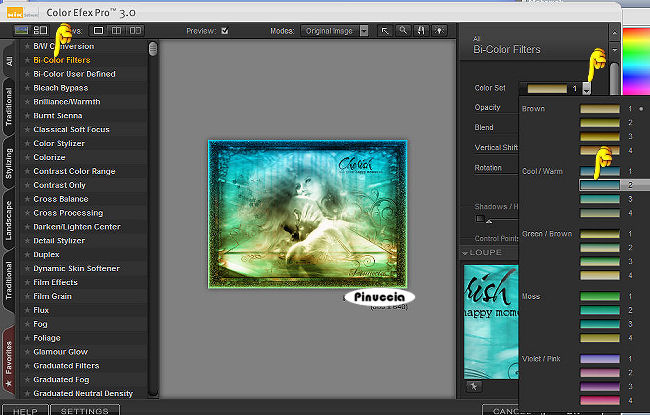Select the Graduated Neutral Density filter

(x=83, y=393)
